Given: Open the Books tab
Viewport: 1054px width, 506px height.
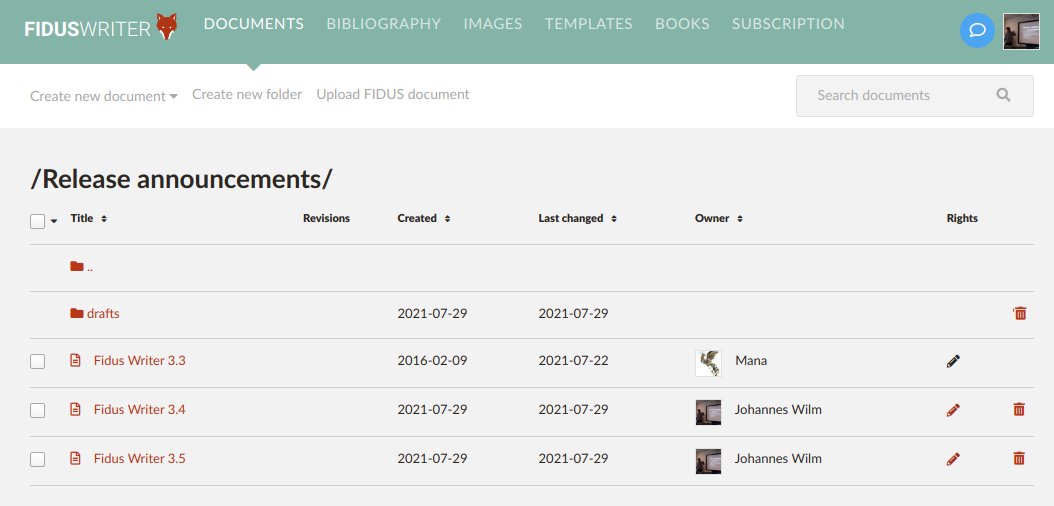Looking at the screenshot, I should pyautogui.click(x=682, y=24).
